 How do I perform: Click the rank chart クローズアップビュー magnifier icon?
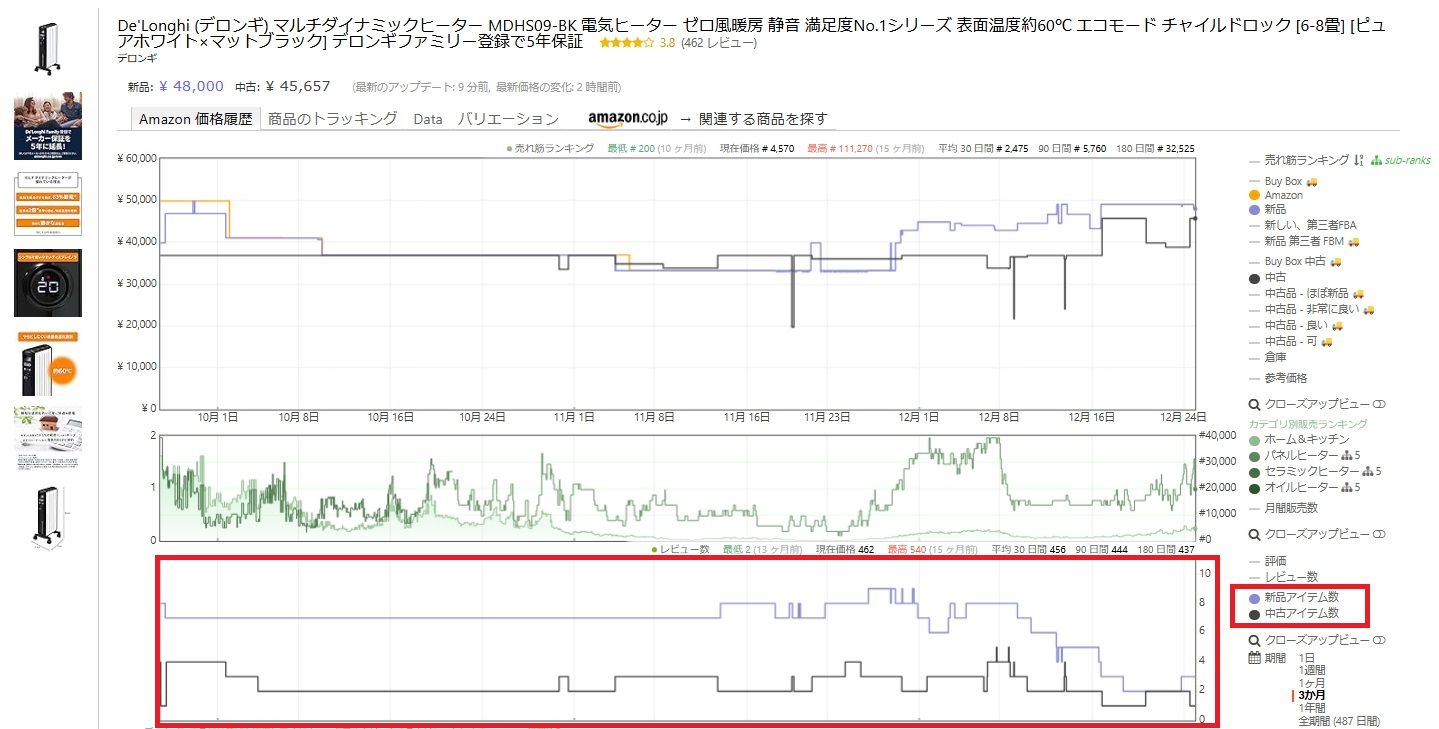[1255, 534]
